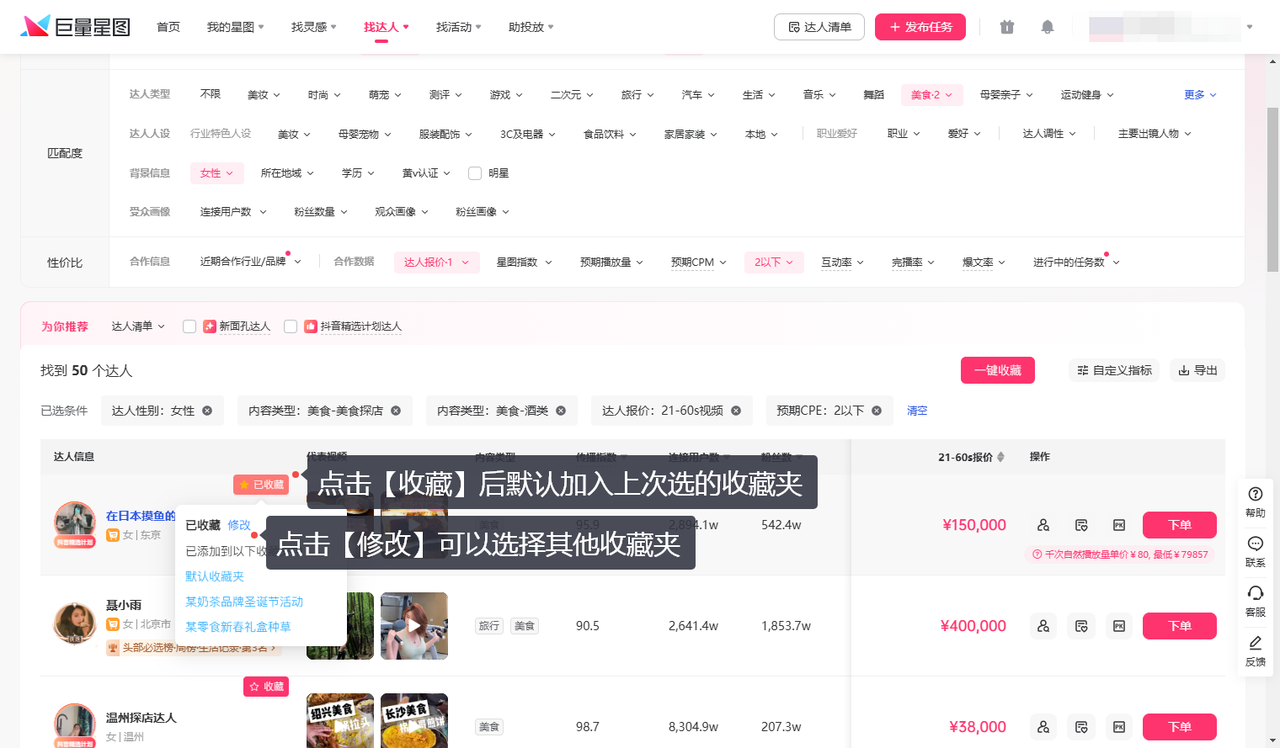
Task: Expand the 所在地域 dropdown
Action: pyautogui.click(x=286, y=173)
